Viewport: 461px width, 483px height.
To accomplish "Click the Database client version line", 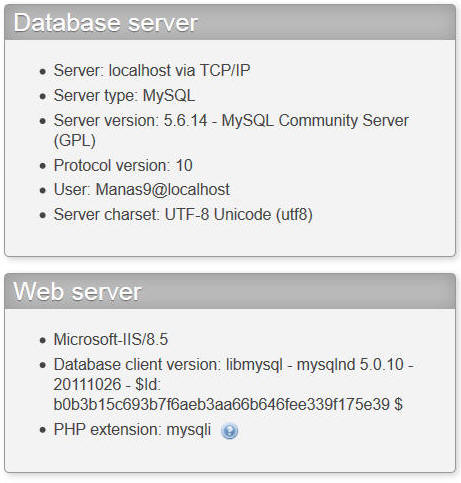I will [234, 364].
